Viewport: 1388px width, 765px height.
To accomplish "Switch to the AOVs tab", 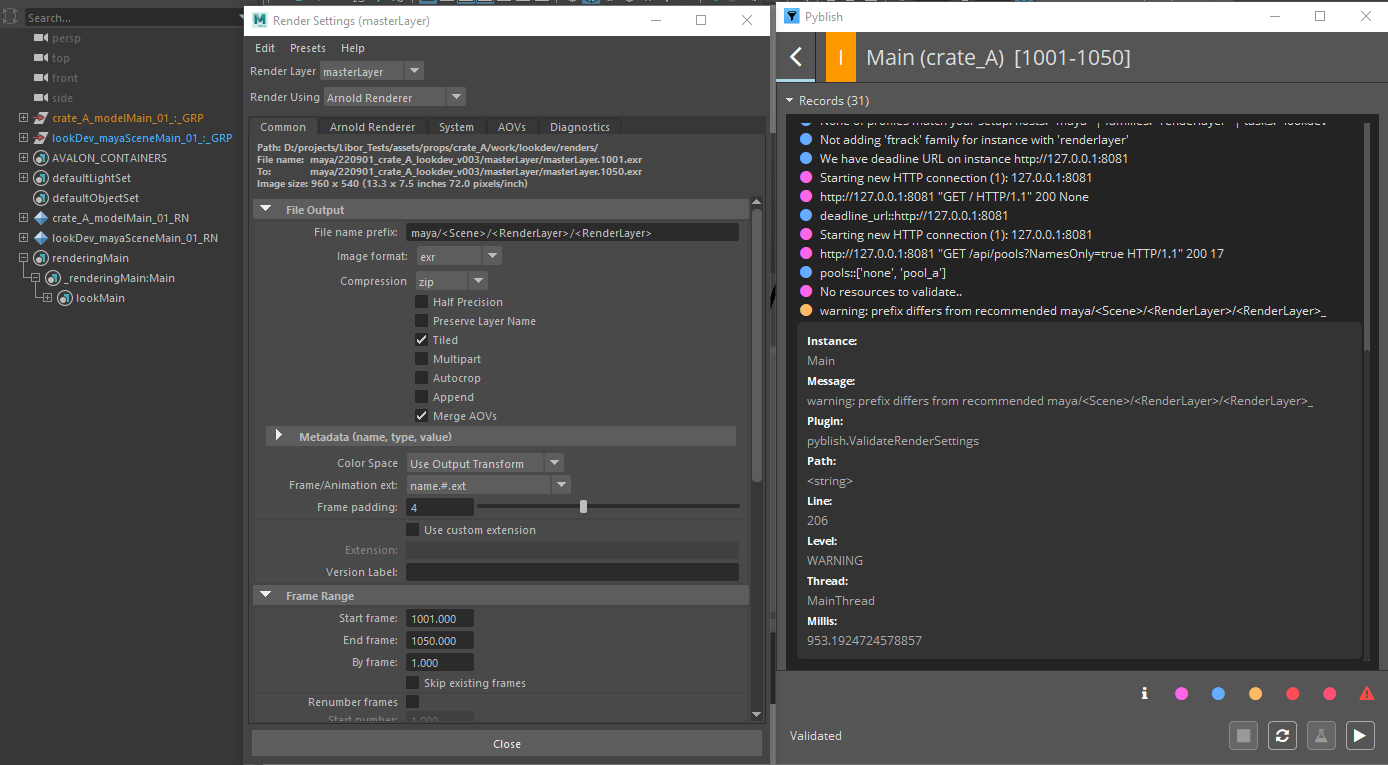I will 512,127.
